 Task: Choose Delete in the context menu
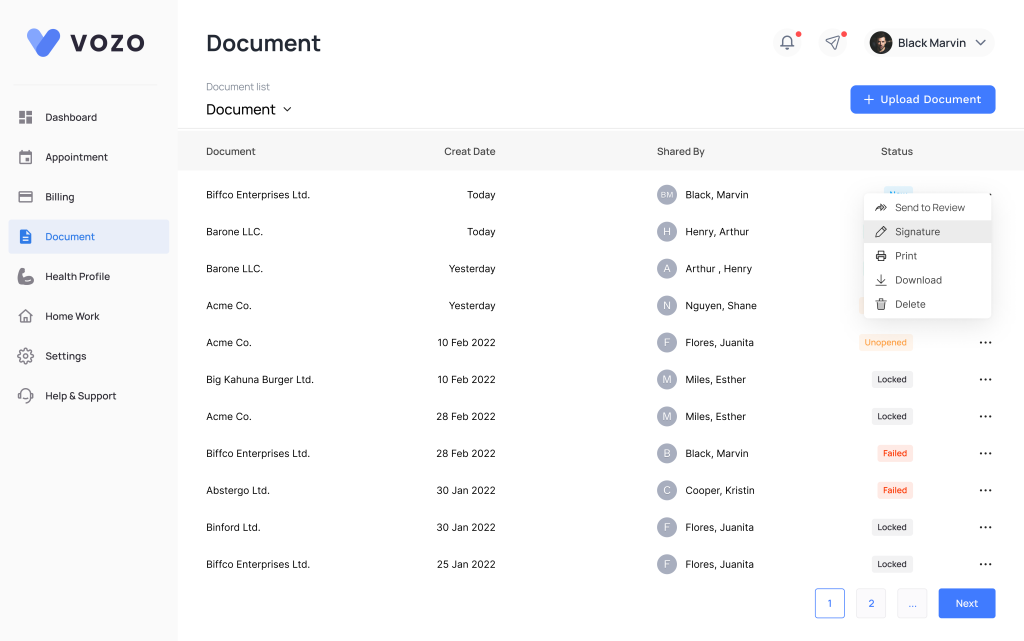[x=909, y=304]
